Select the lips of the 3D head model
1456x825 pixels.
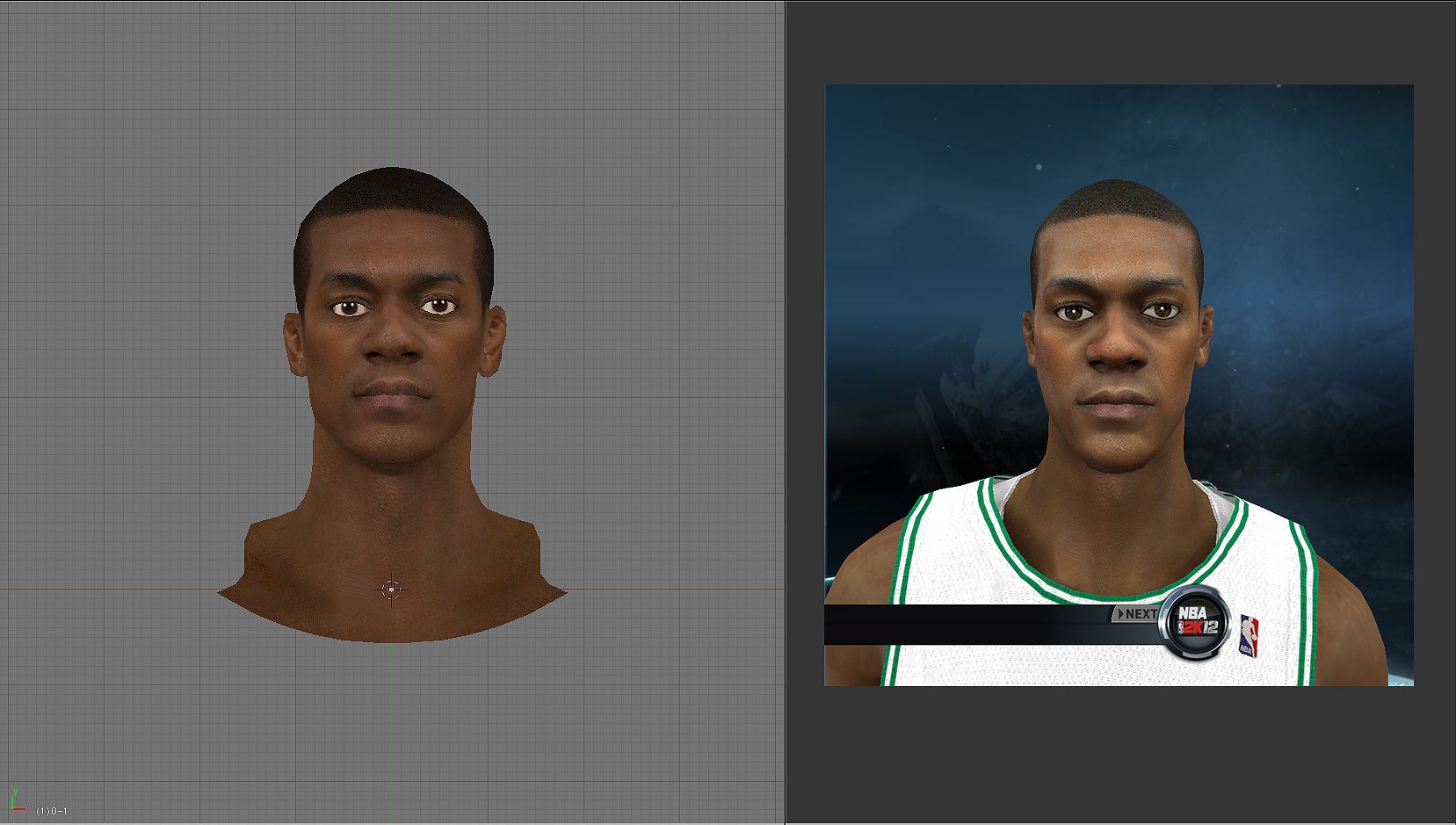tap(392, 393)
